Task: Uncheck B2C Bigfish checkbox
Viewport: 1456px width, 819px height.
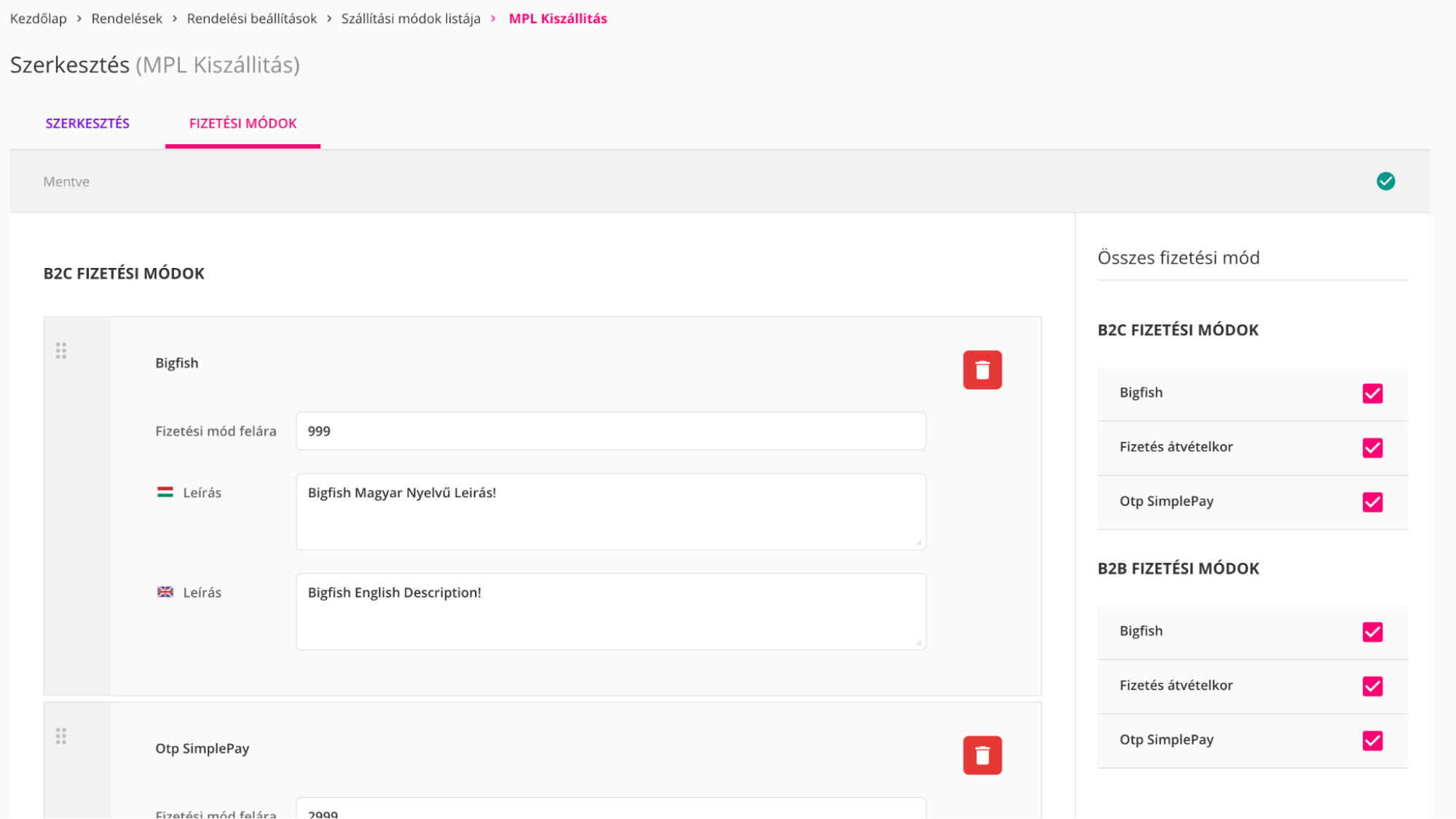Action: 1372,394
